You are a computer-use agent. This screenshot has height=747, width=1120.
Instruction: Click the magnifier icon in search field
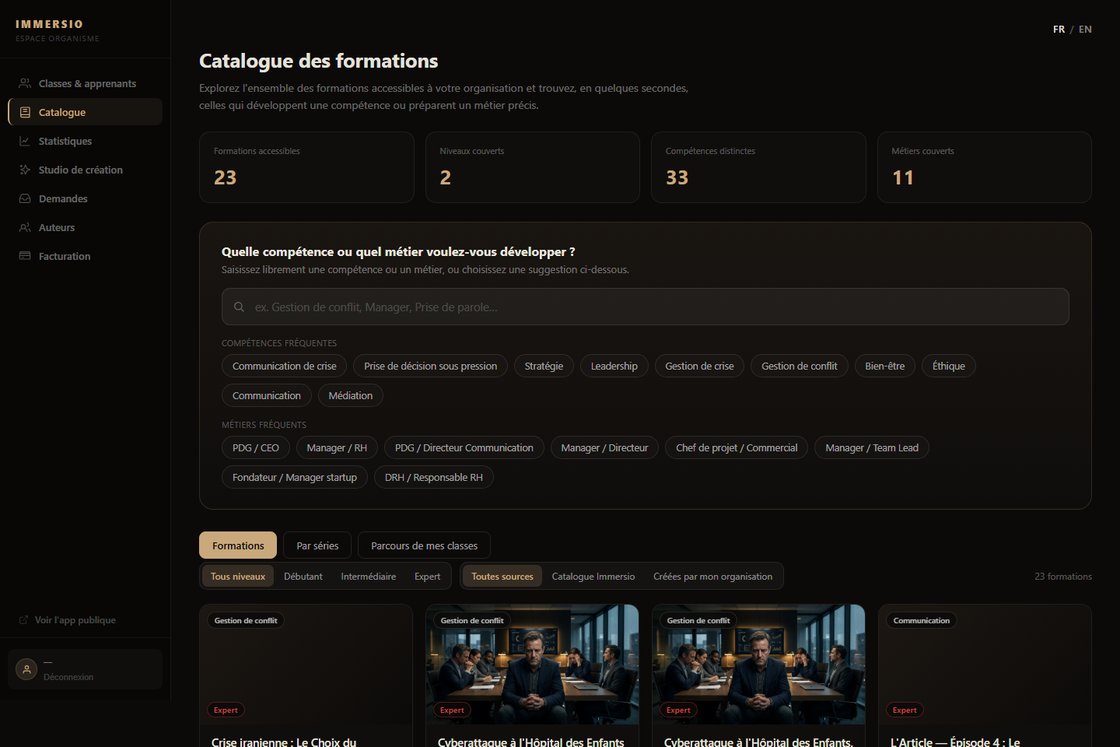pyautogui.click(x=239, y=307)
